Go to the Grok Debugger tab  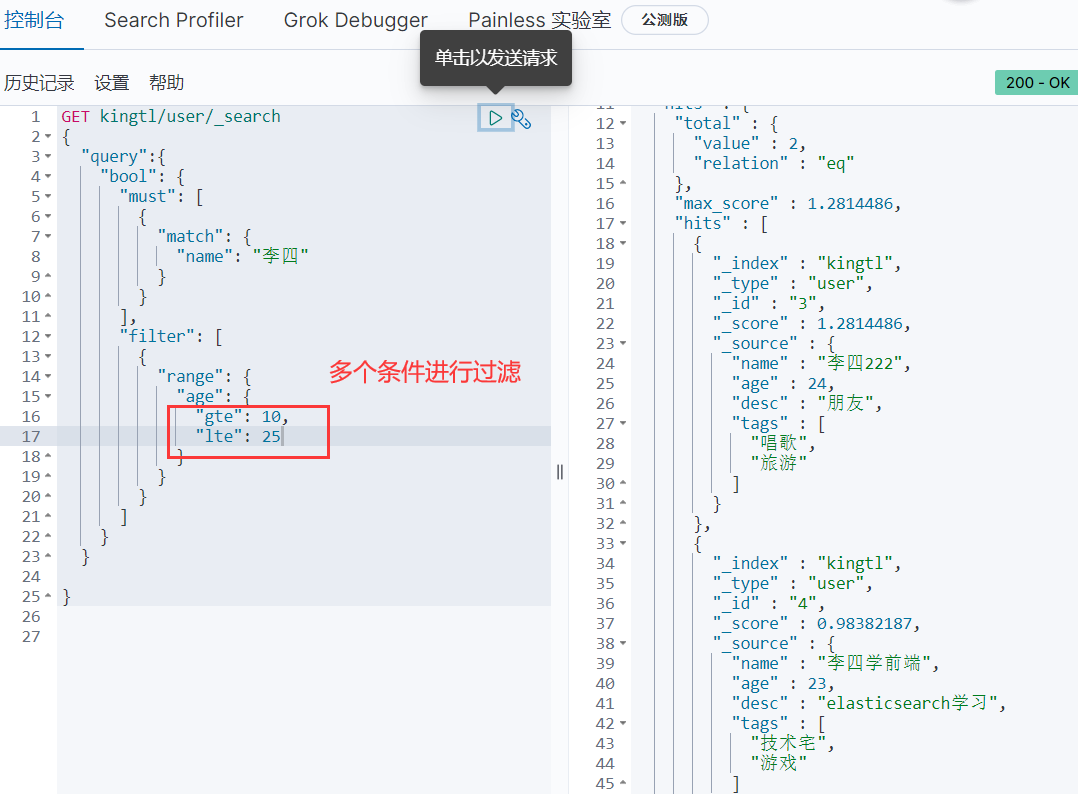click(356, 20)
